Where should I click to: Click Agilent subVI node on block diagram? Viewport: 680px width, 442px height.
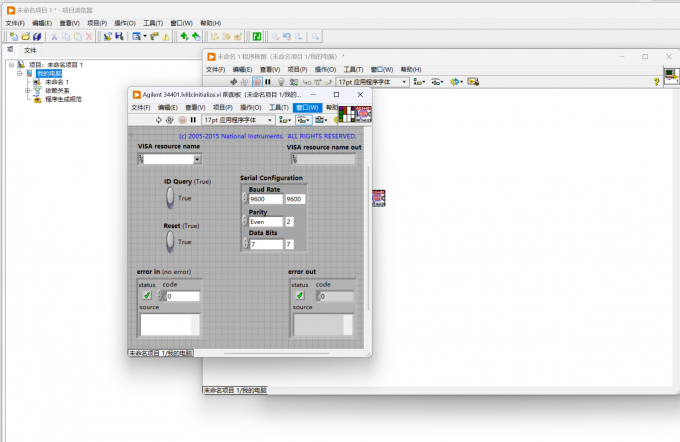pyautogui.click(x=379, y=198)
